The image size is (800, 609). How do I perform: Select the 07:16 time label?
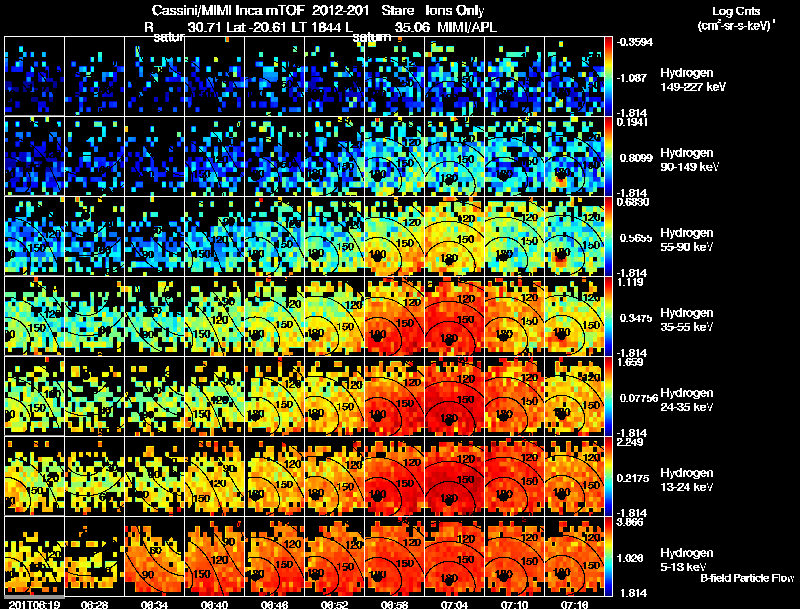574,604
